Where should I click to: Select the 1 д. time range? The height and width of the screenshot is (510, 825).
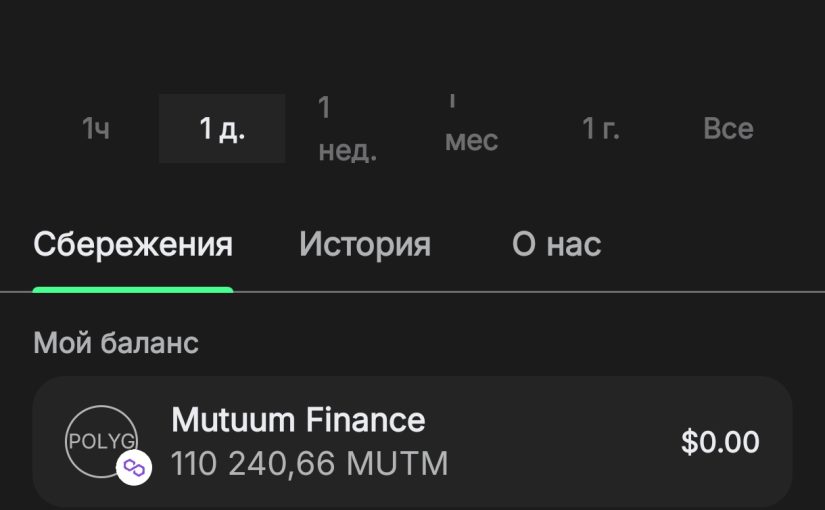coord(222,129)
